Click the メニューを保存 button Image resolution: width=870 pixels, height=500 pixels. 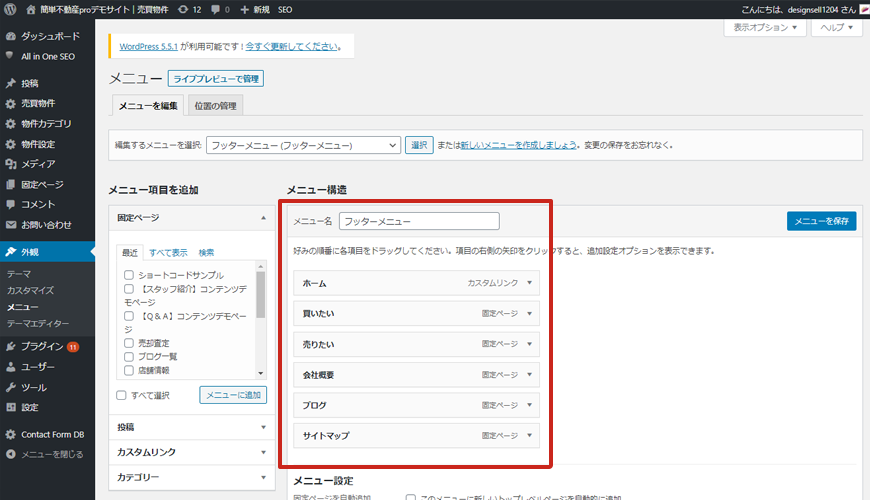coord(821,221)
